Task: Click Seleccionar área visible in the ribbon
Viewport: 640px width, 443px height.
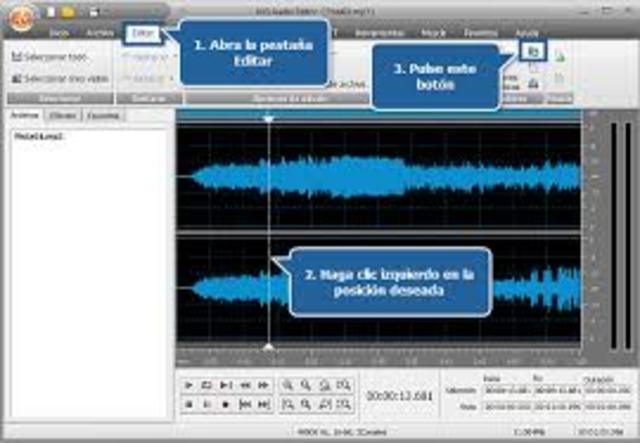Action: click(x=60, y=78)
